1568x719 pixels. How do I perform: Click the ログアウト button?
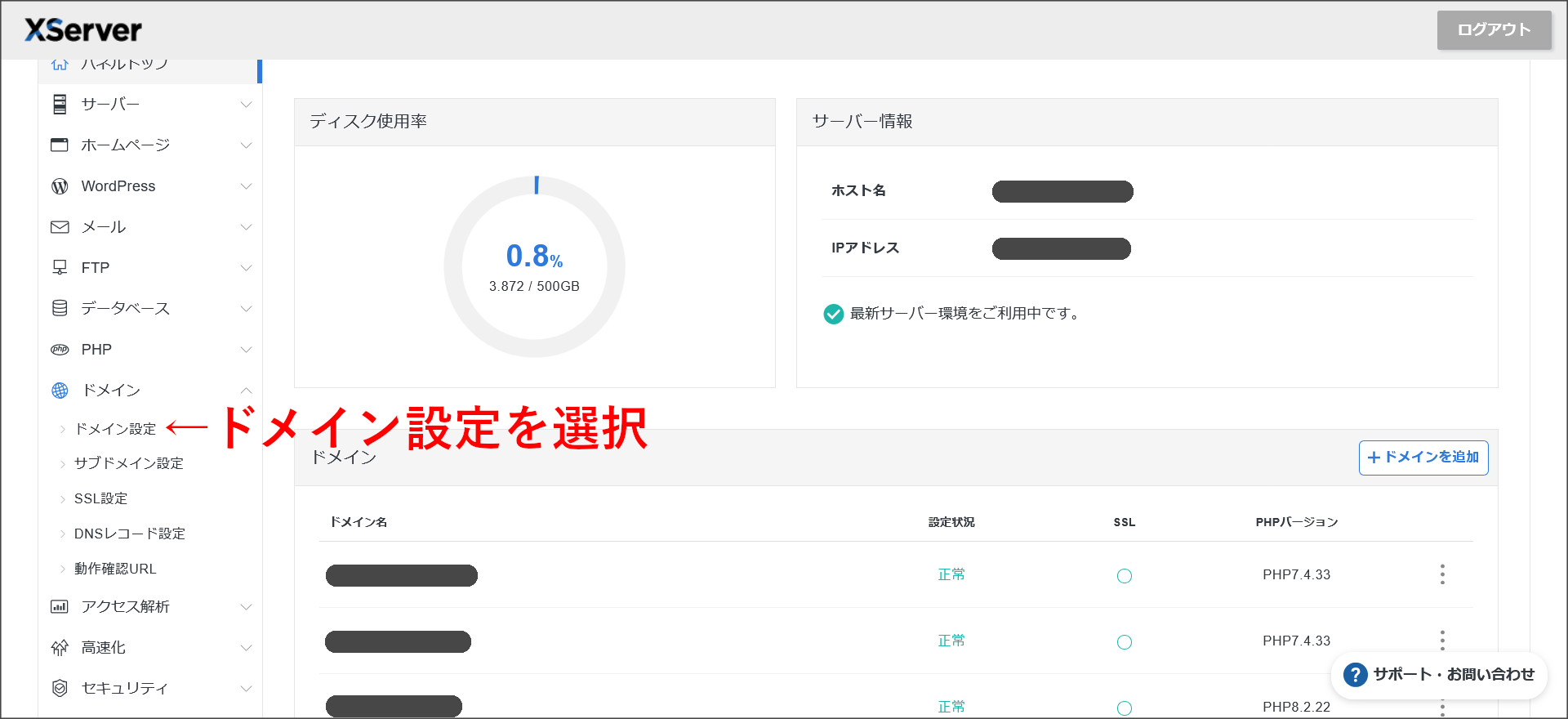[1494, 30]
